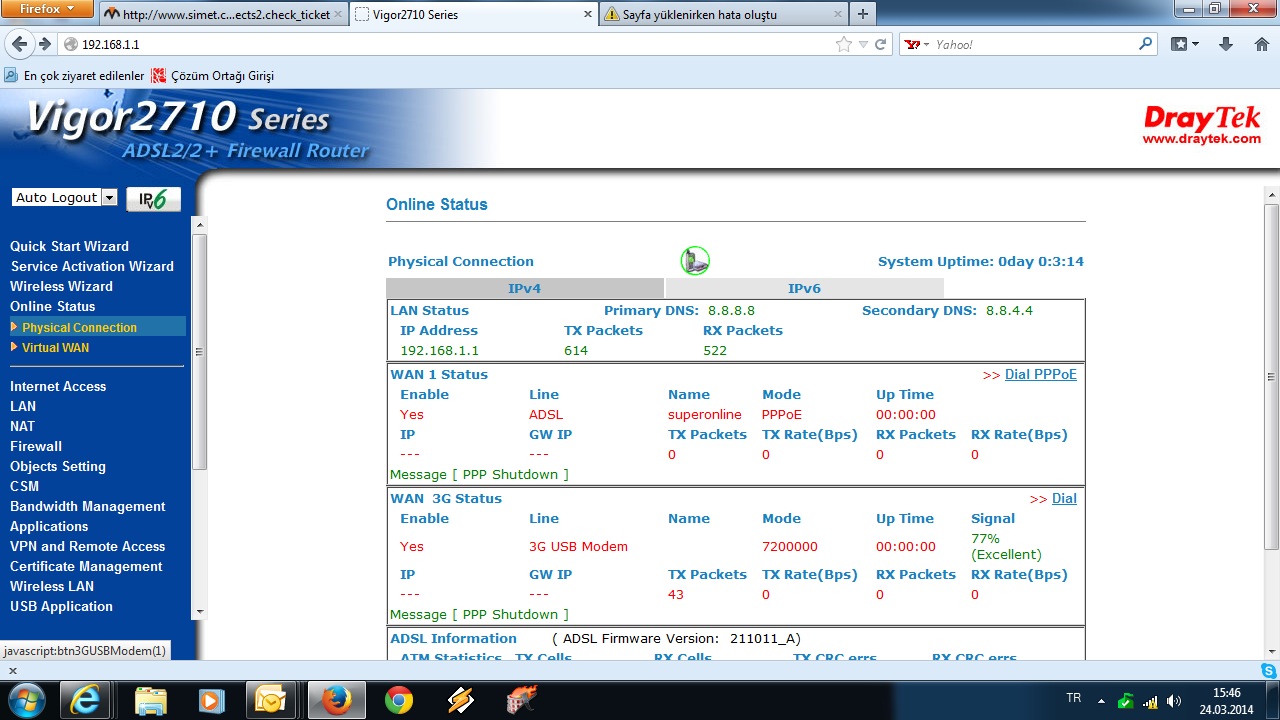
Task: Click the address bar showing 192.168.1.1
Action: coord(450,44)
